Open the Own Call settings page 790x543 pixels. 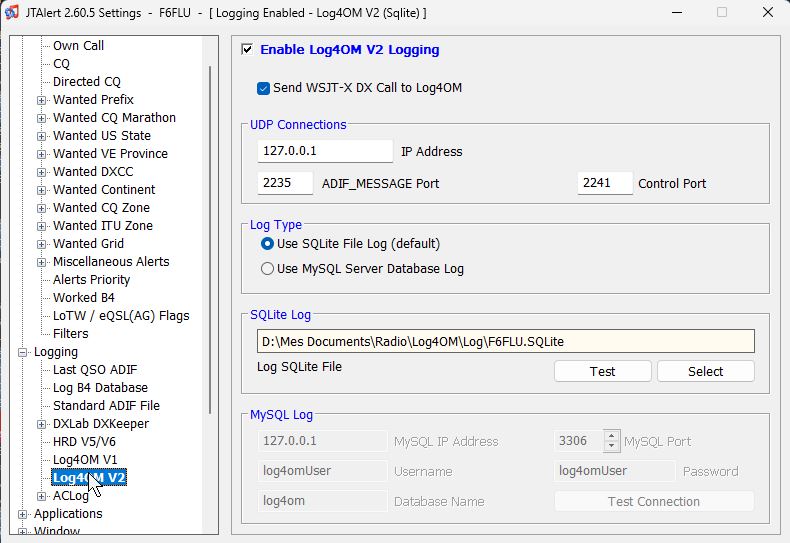tap(78, 46)
